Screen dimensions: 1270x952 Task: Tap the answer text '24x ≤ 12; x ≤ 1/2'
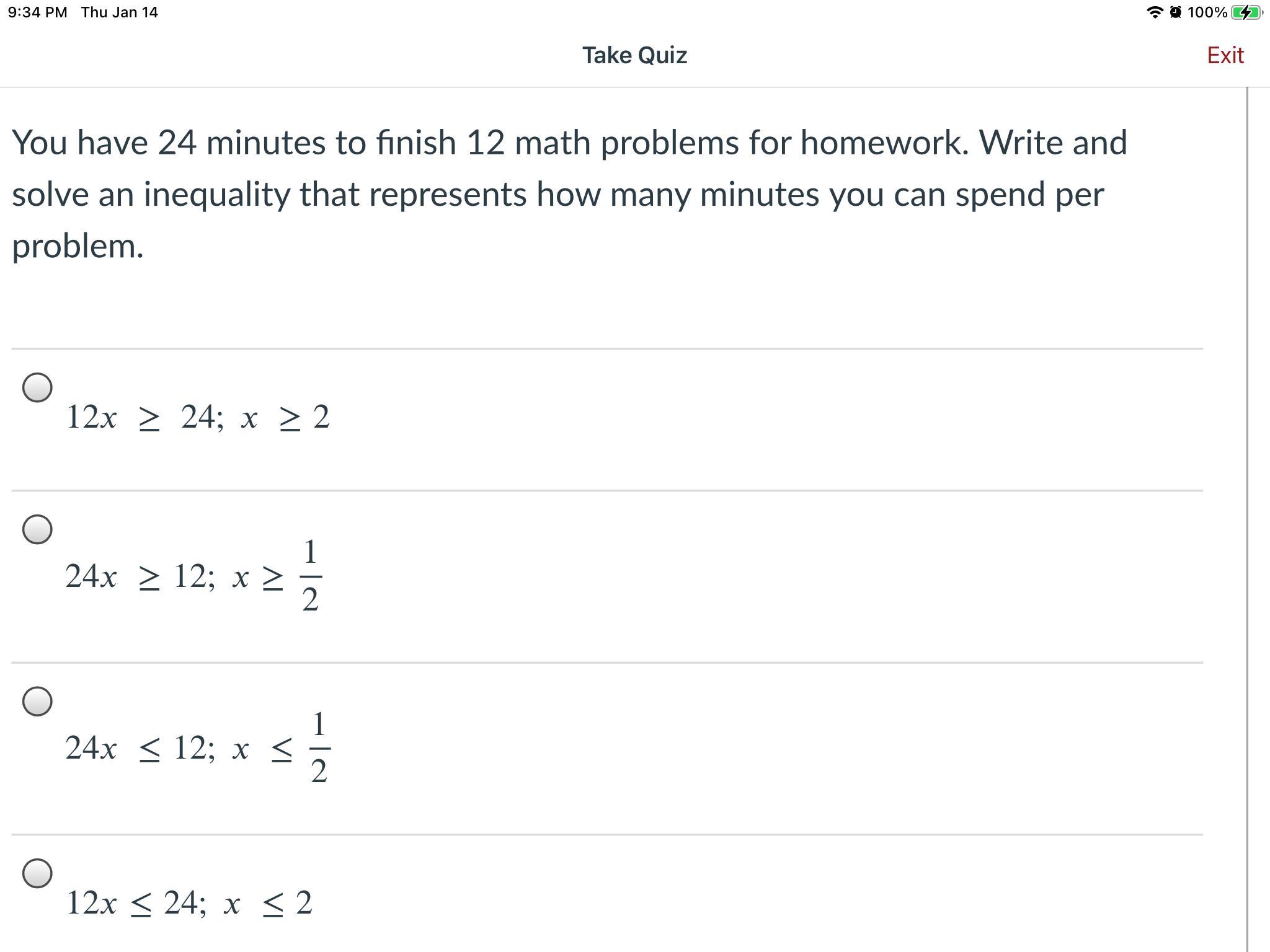197,748
